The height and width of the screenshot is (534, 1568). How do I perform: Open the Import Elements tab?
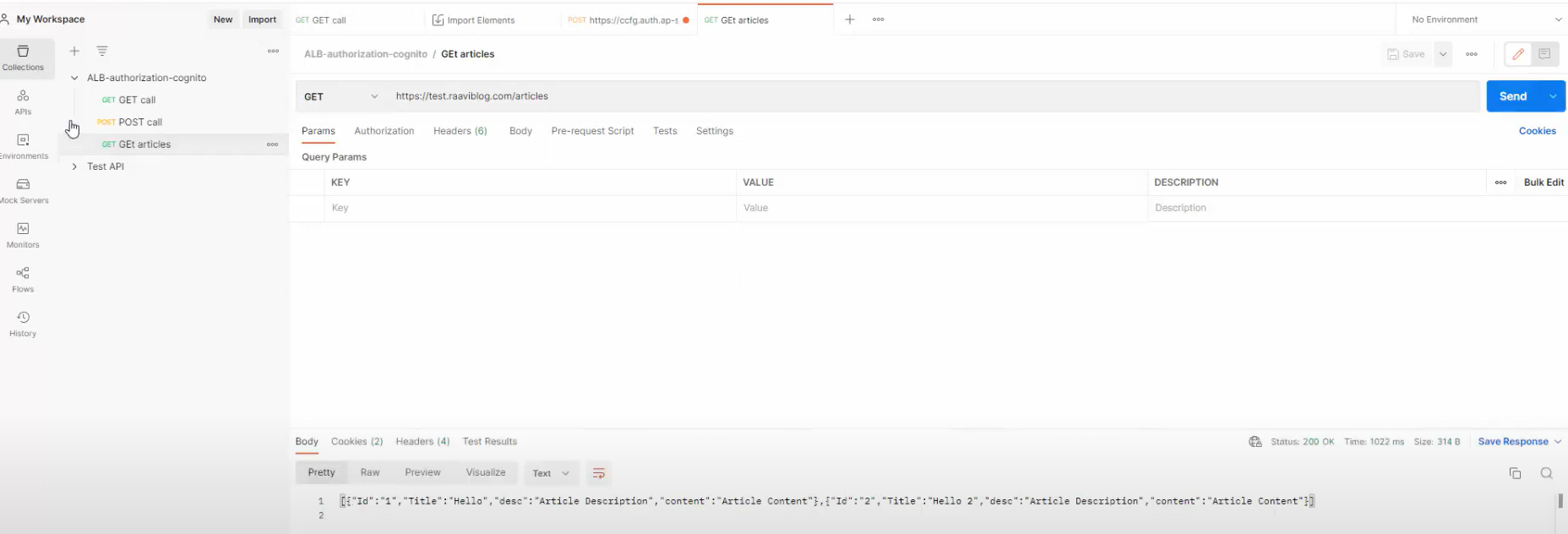pyautogui.click(x=493, y=19)
